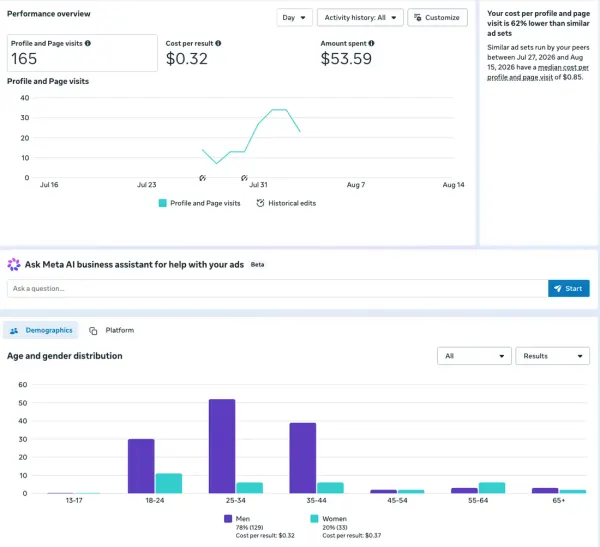600x547 pixels.
Task: Focus the Ask a question input field
Action: tap(277, 289)
